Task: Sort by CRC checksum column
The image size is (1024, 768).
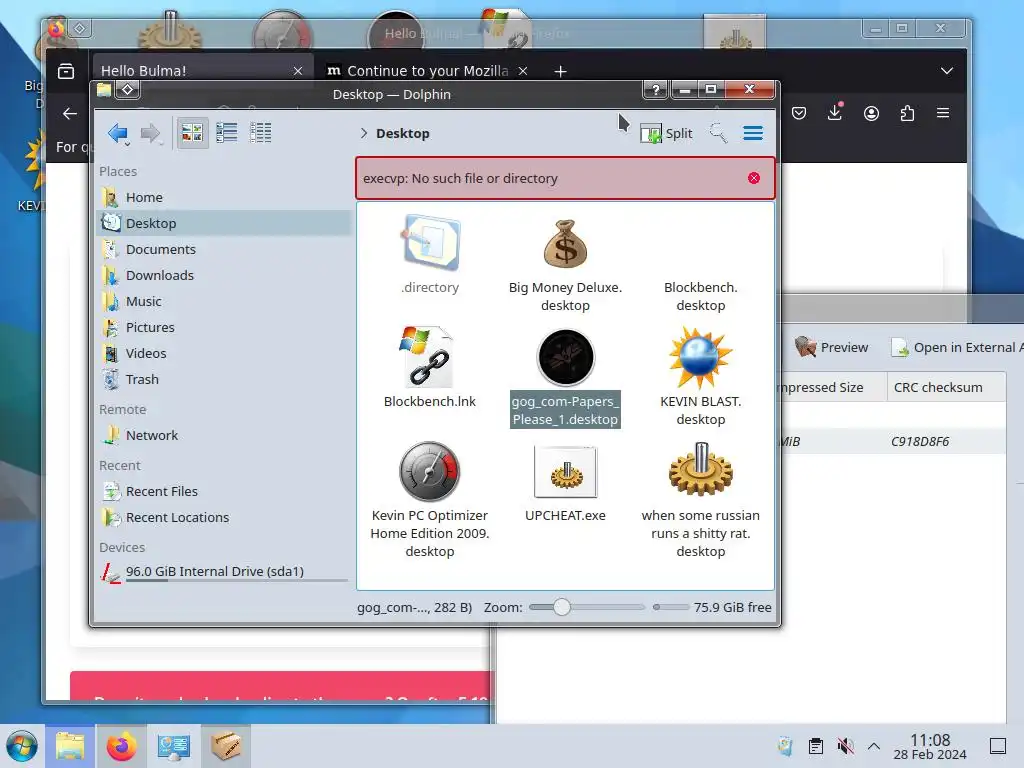Action: tap(946, 387)
